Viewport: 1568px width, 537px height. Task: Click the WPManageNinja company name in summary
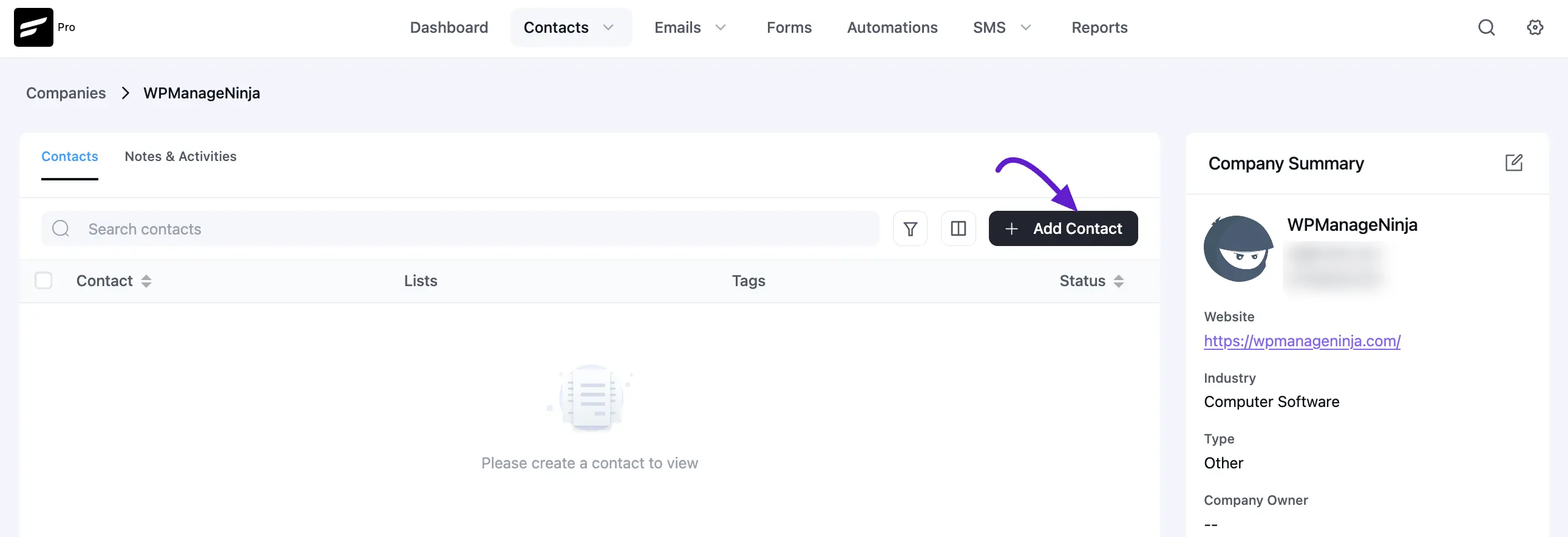pos(1352,225)
